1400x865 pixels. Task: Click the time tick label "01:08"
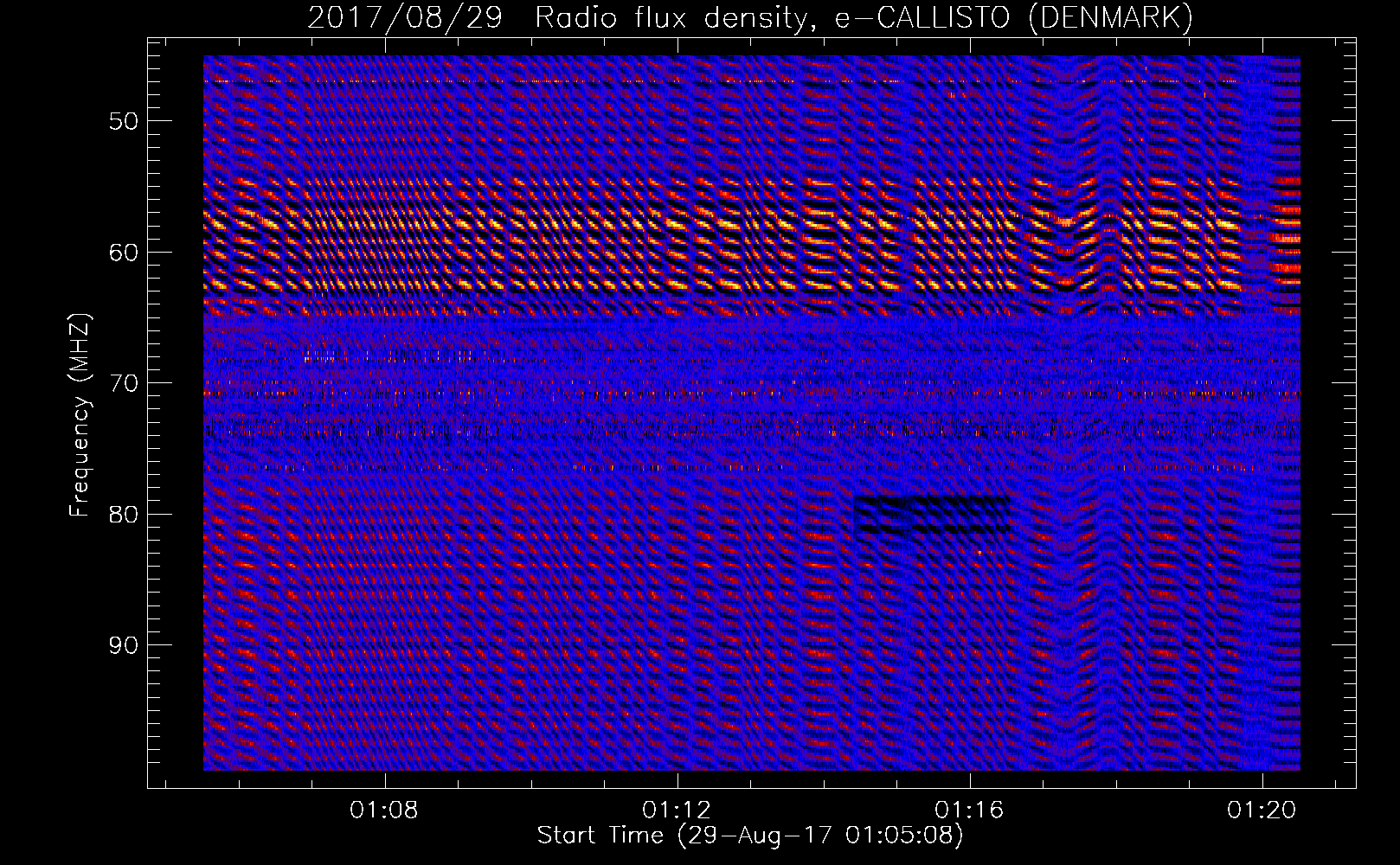coord(384,810)
